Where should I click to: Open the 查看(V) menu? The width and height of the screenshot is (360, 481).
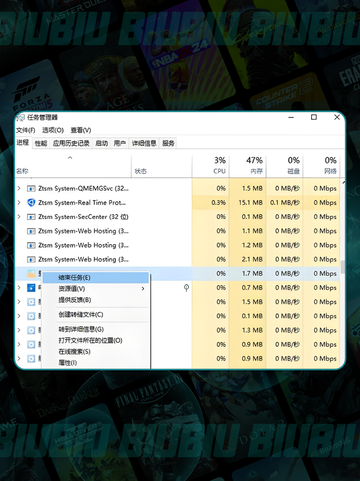(x=81, y=130)
